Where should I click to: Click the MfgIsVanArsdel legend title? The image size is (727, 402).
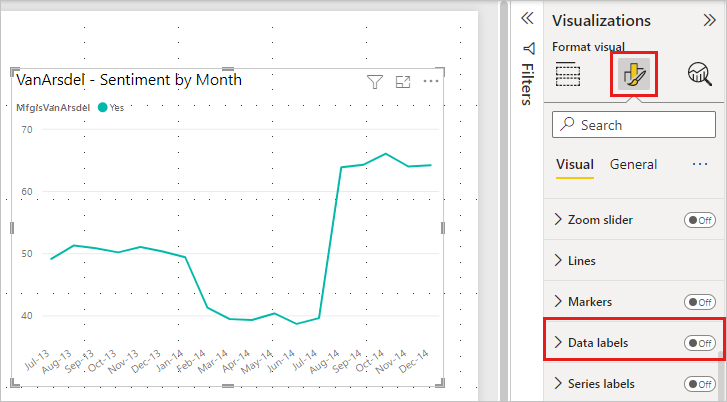pos(53,108)
